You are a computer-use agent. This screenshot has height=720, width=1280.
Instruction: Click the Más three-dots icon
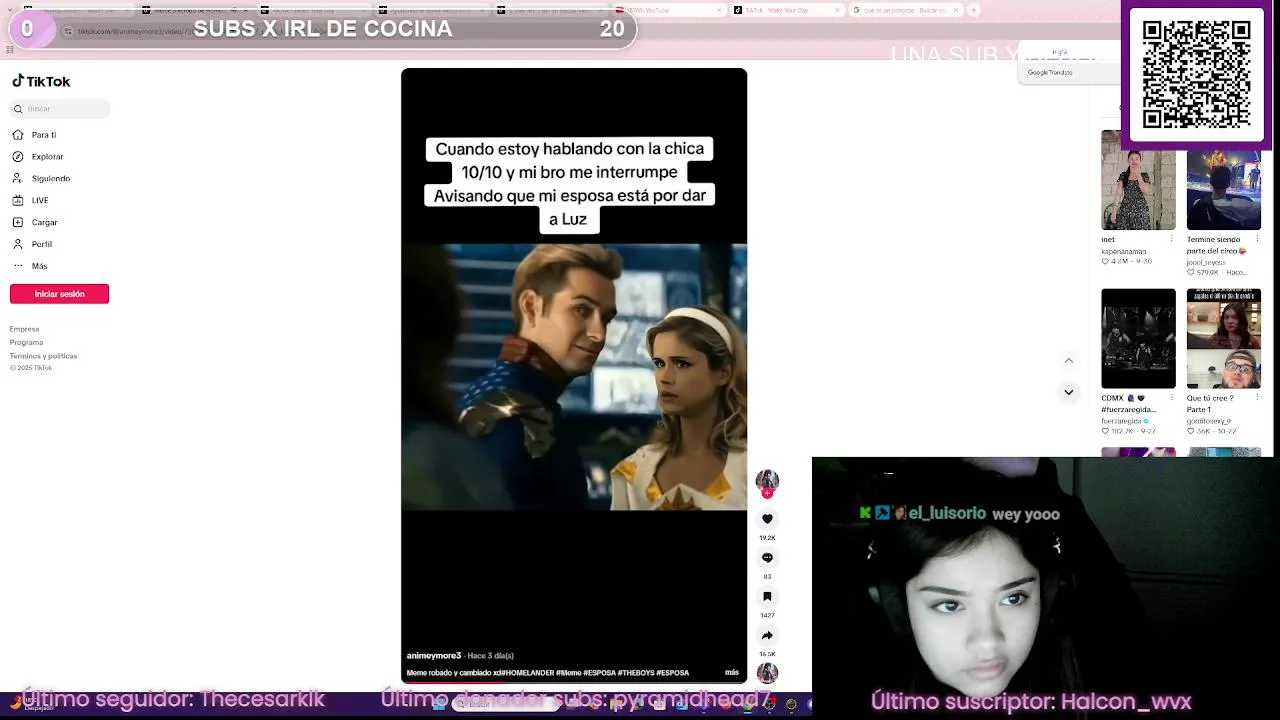(x=18, y=267)
